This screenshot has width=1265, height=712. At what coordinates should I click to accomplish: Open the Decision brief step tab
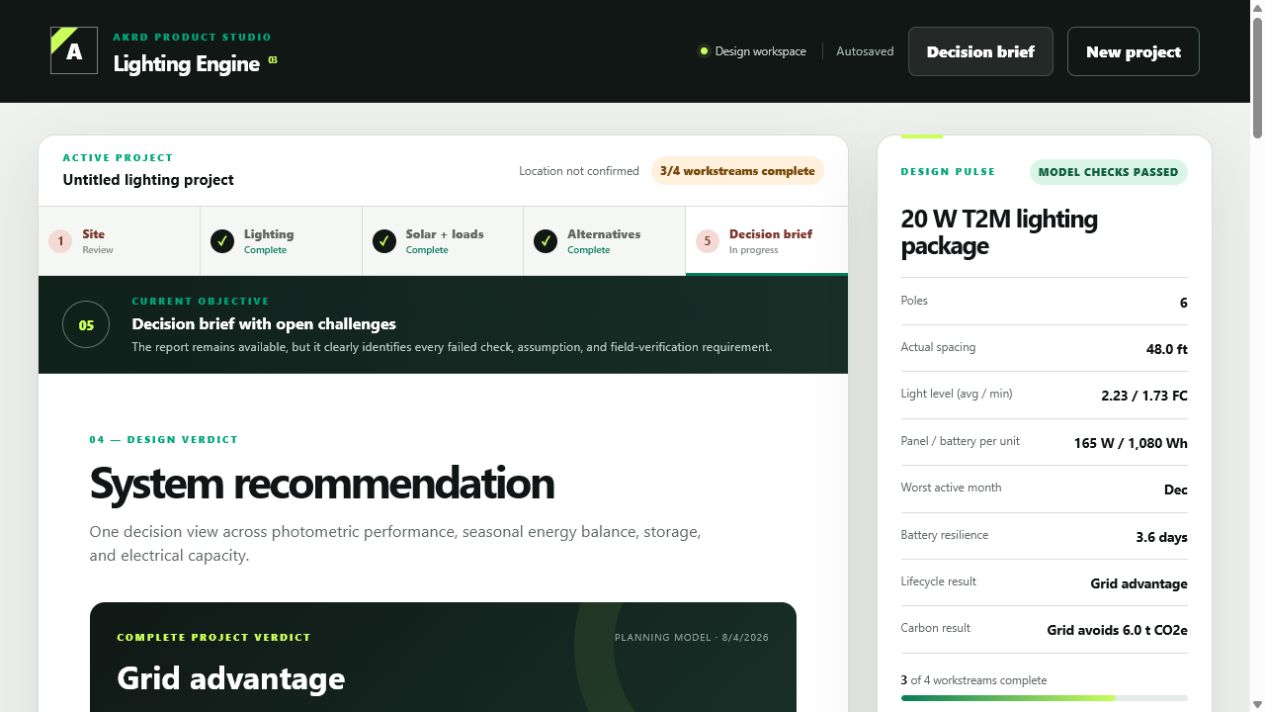tap(767, 241)
